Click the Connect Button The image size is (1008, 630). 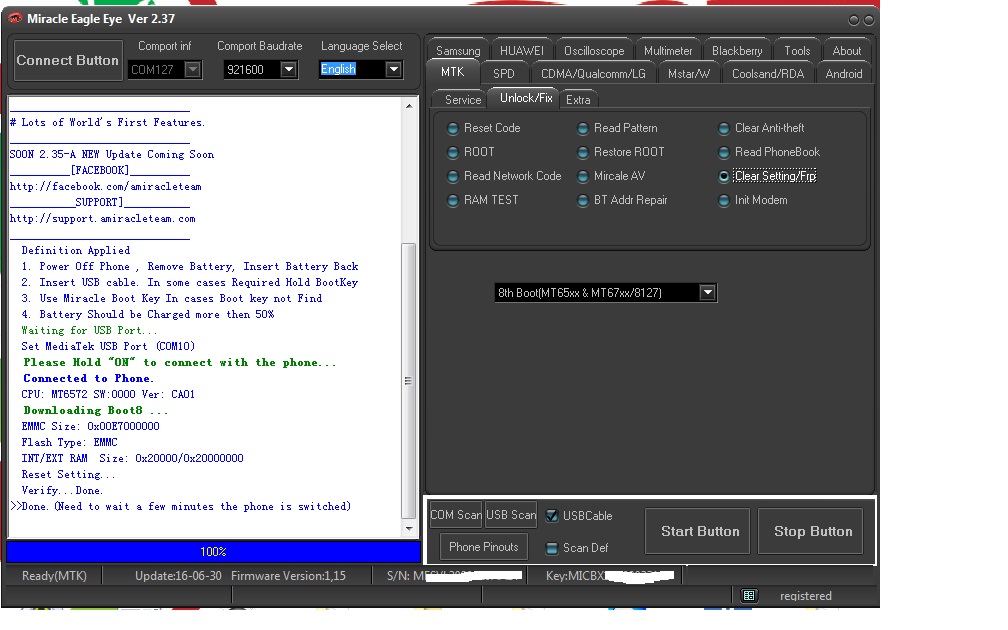click(68, 60)
